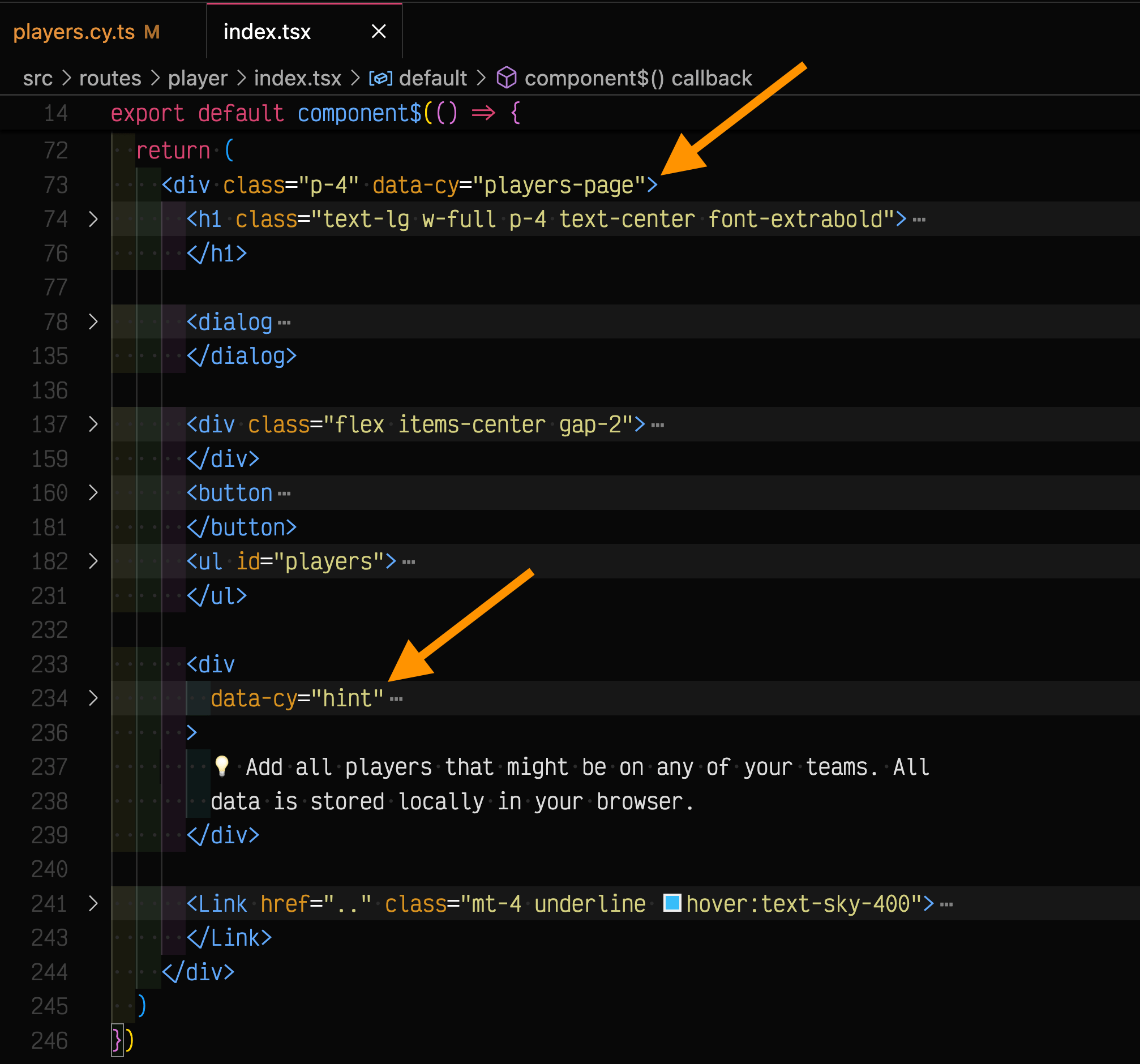Open the sky-400 color swatch
The width and height of the screenshot is (1140, 1064).
point(672,903)
